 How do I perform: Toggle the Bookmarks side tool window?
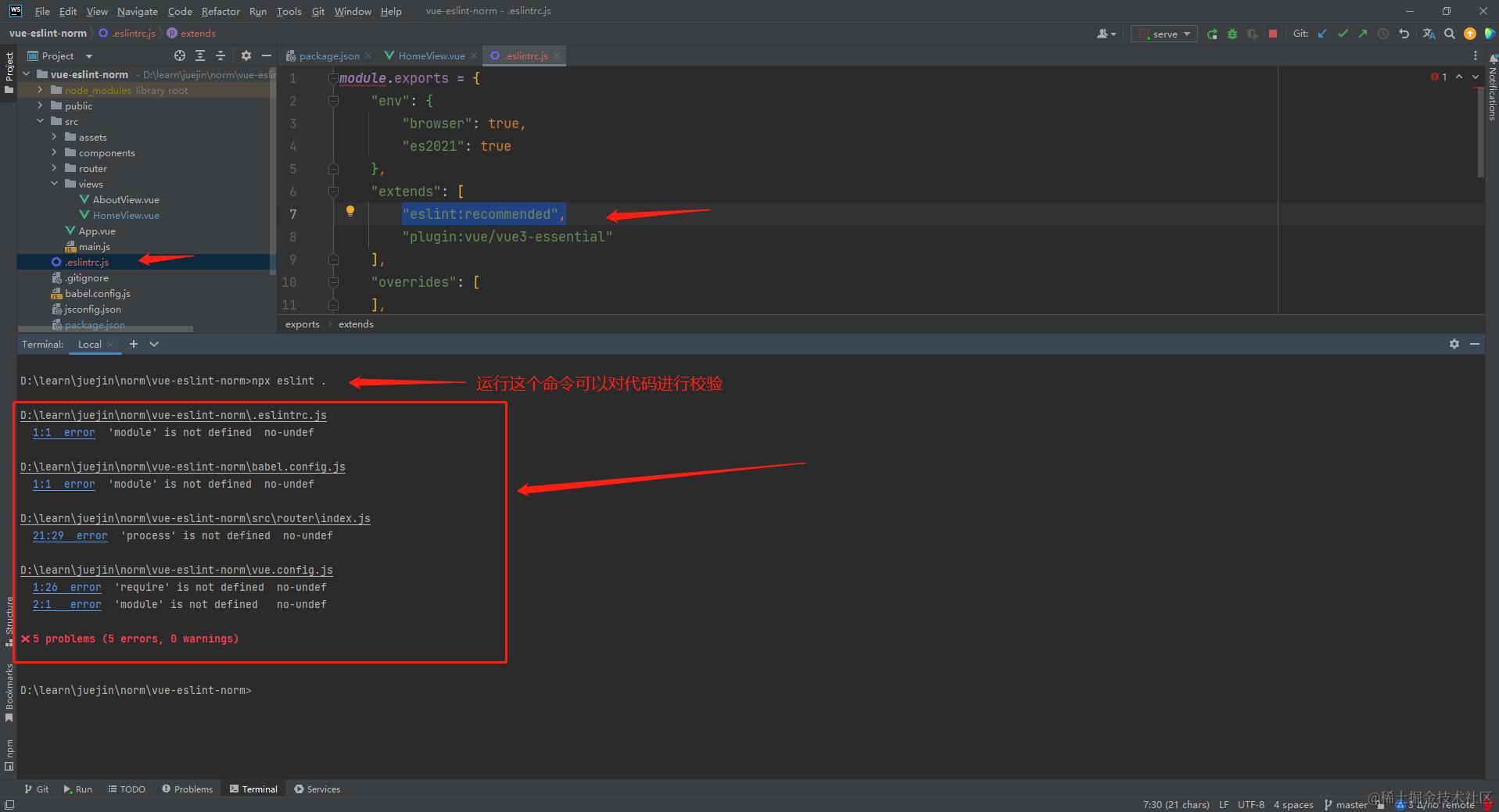coord(9,692)
